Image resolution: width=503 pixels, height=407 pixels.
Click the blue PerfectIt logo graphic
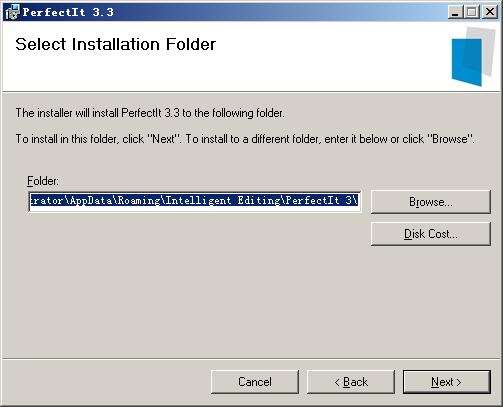tap(467, 62)
